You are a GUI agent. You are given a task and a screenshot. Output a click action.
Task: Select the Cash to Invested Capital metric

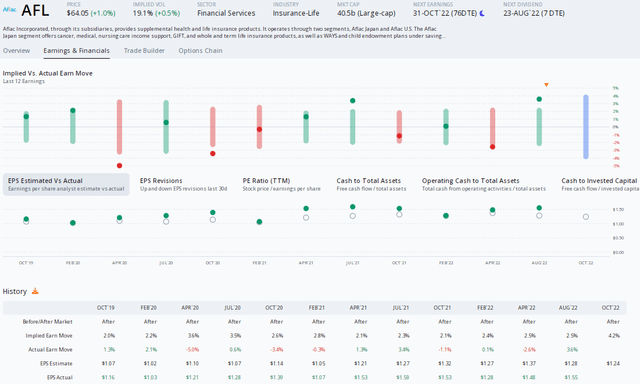tap(600, 184)
